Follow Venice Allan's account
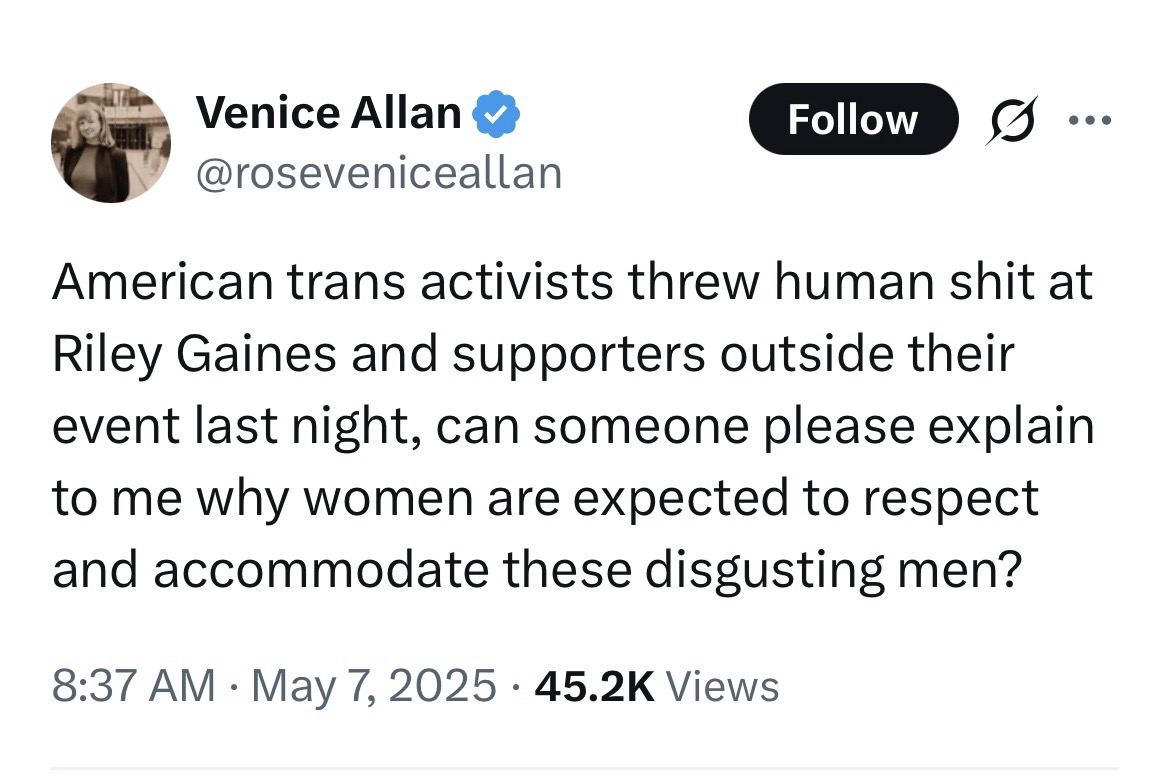The image size is (1169, 776). [853, 119]
